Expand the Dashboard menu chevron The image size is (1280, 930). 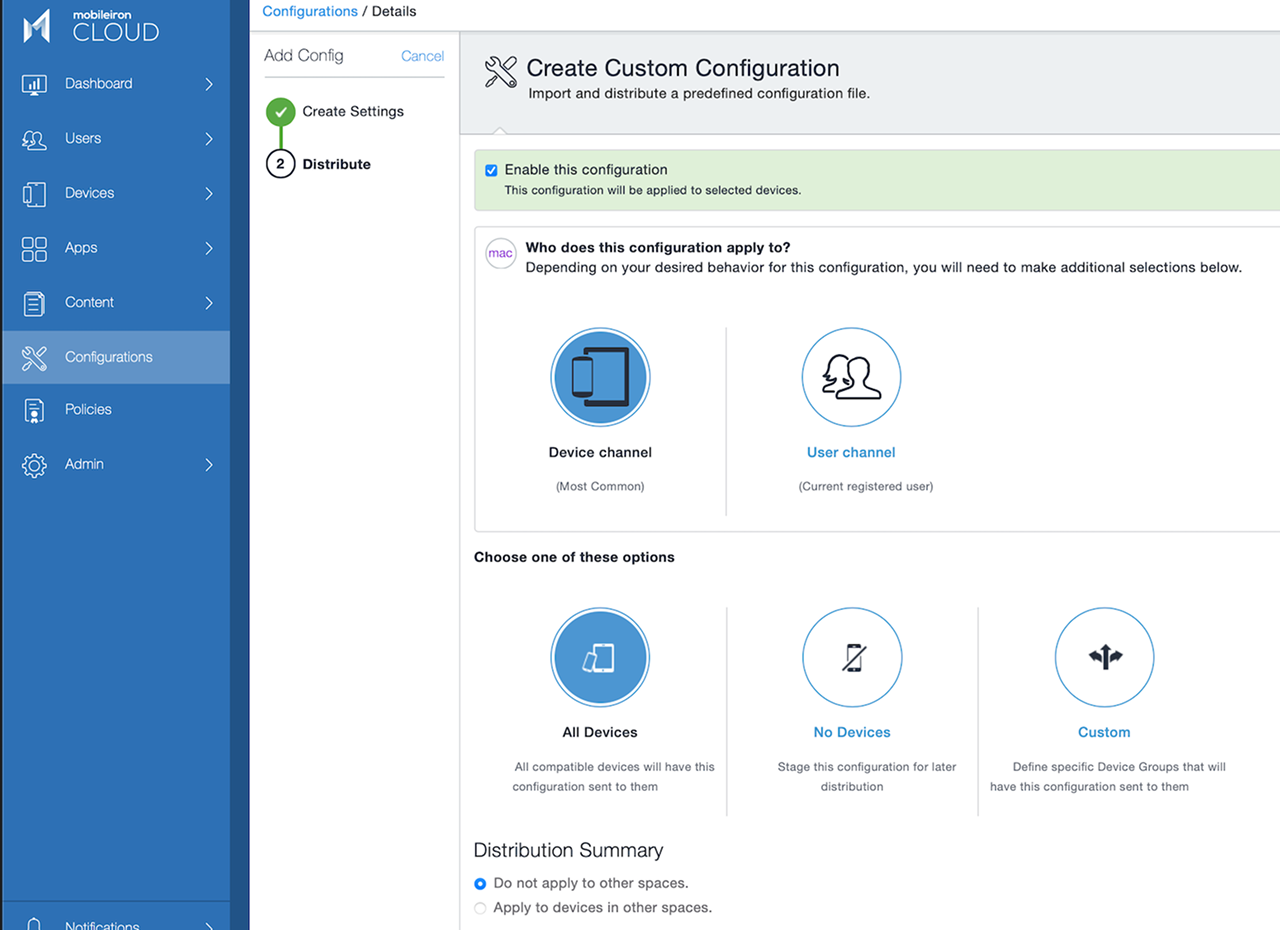pyautogui.click(x=209, y=84)
